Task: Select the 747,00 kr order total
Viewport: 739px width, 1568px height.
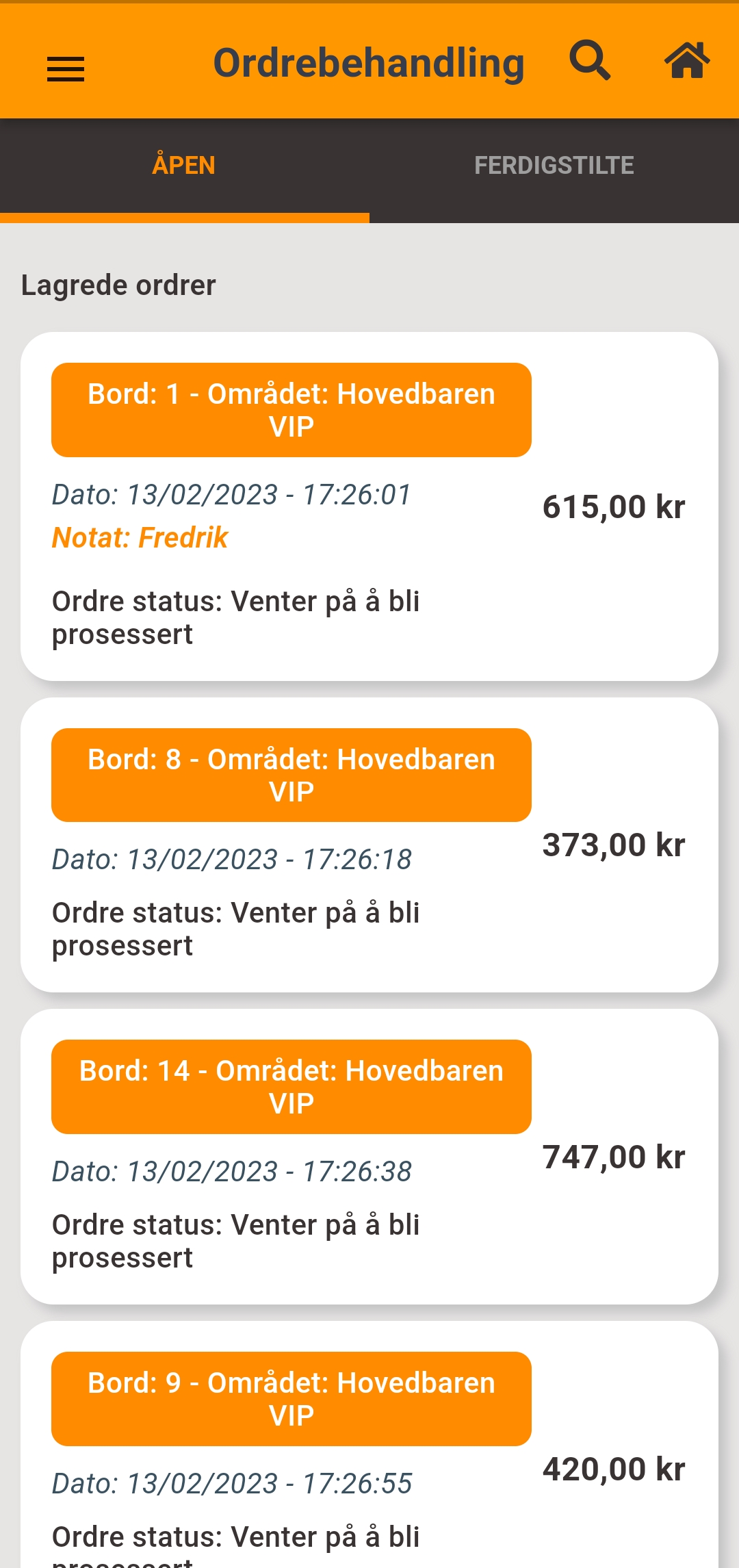Action: pyautogui.click(x=614, y=1157)
